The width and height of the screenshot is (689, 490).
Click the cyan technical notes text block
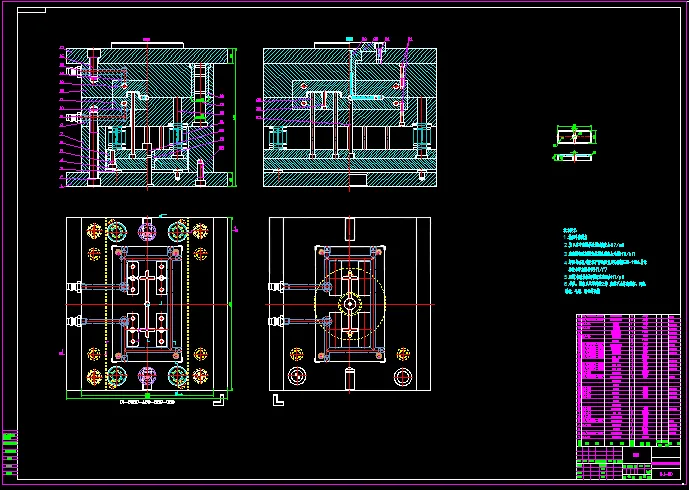point(605,261)
